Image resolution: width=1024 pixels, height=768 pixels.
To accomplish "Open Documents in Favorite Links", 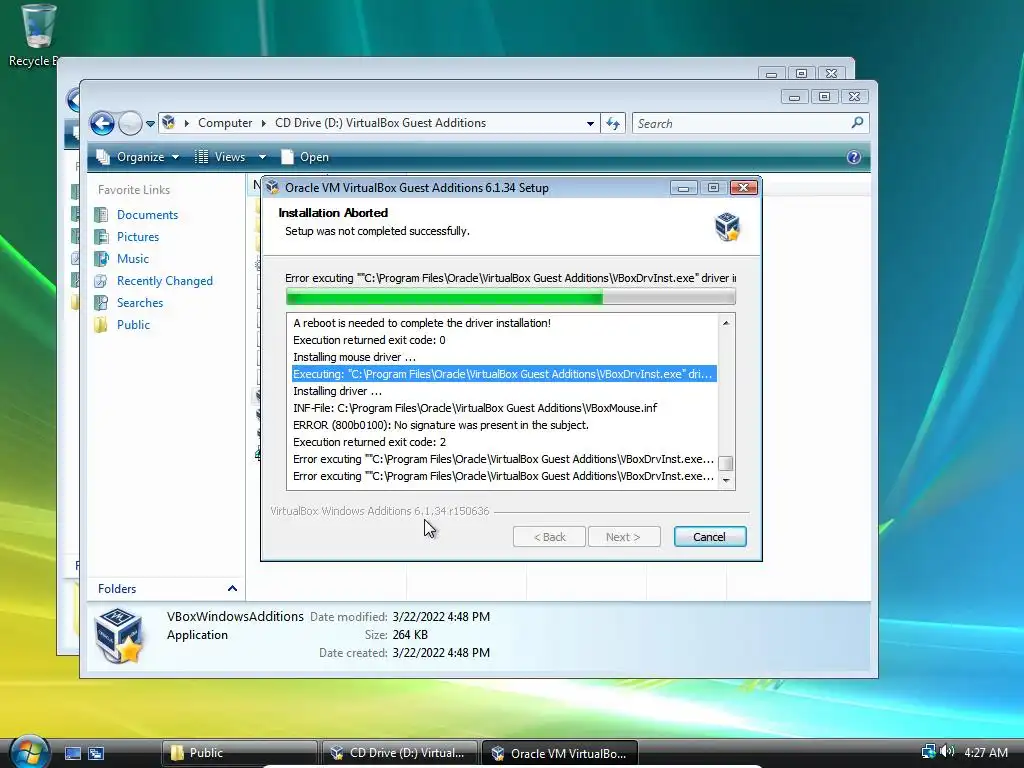I will [147, 215].
